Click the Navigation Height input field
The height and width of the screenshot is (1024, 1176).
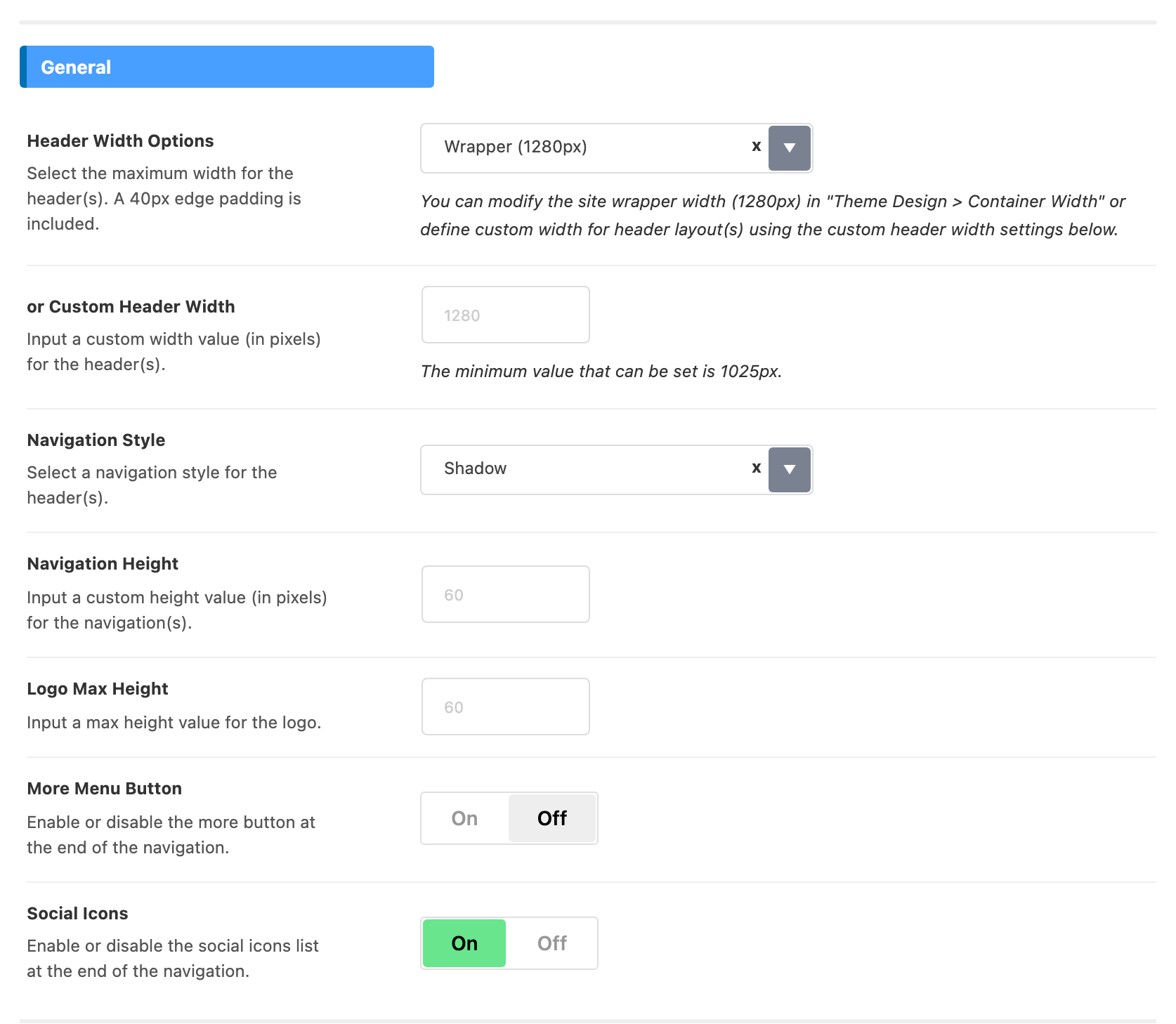pyautogui.click(x=506, y=594)
